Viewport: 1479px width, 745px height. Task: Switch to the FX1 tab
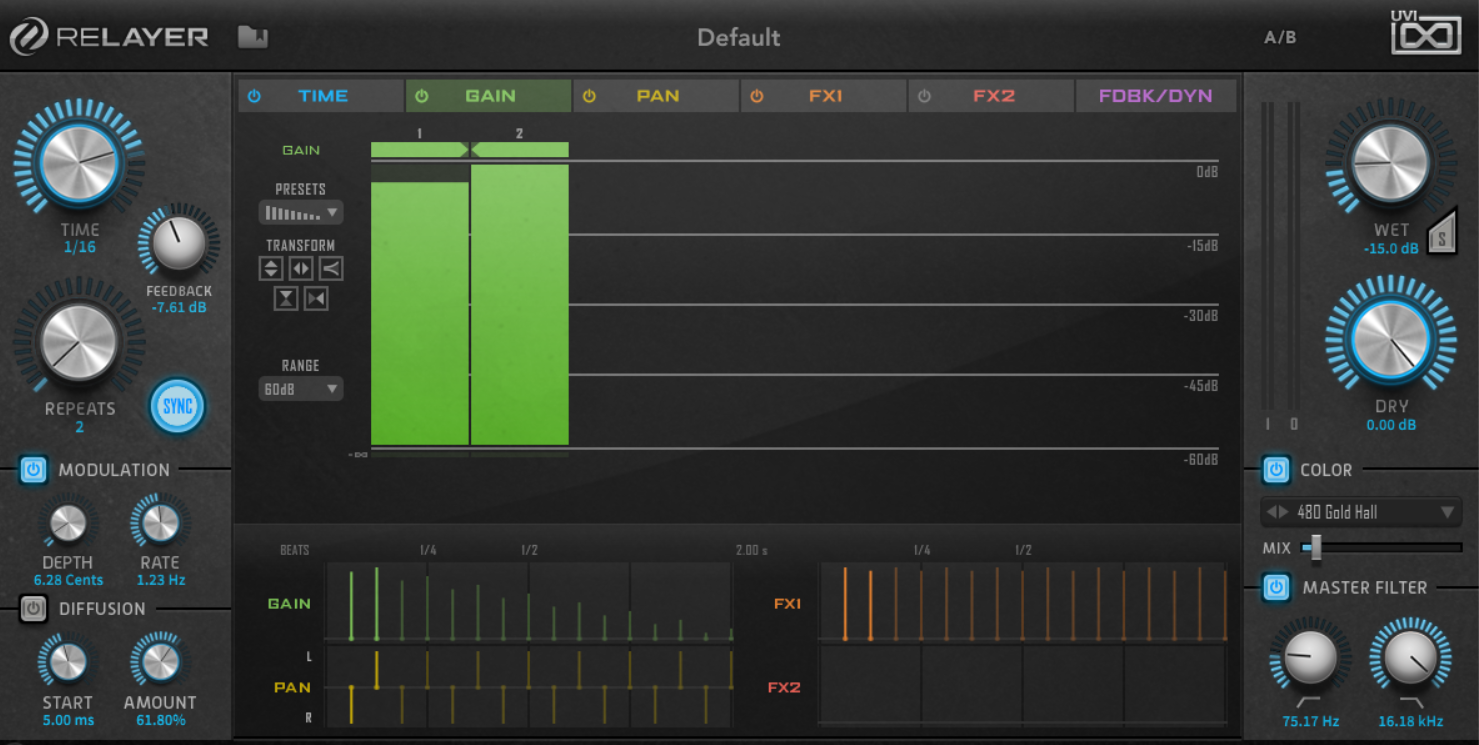point(825,96)
